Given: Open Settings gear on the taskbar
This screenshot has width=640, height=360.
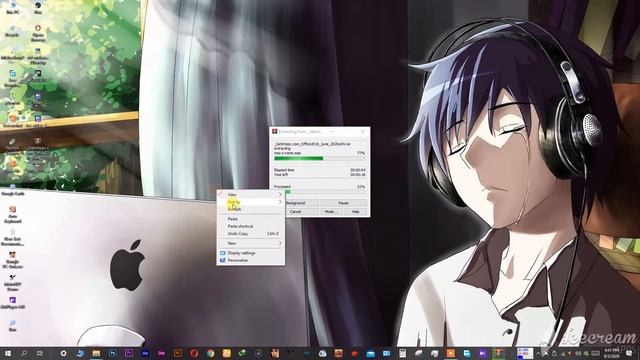Looking at the screenshot, I should [63, 353].
